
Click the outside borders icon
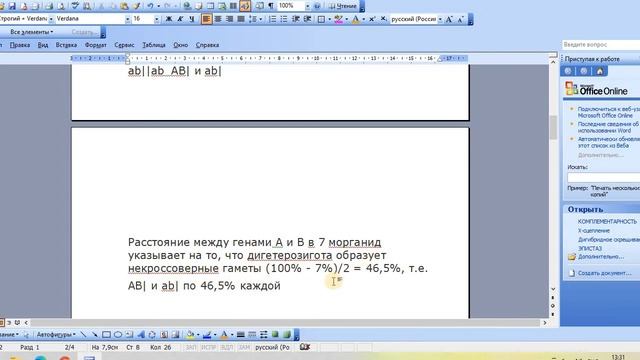pos(321,19)
